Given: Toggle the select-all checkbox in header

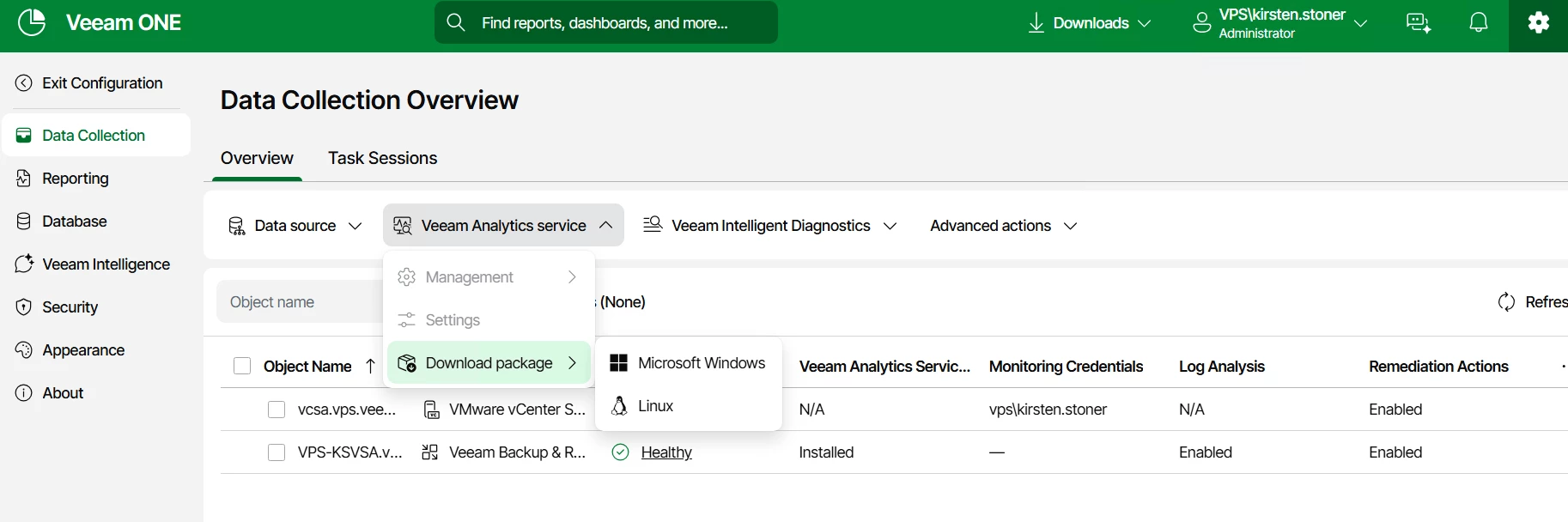Looking at the screenshot, I should 242,367.
